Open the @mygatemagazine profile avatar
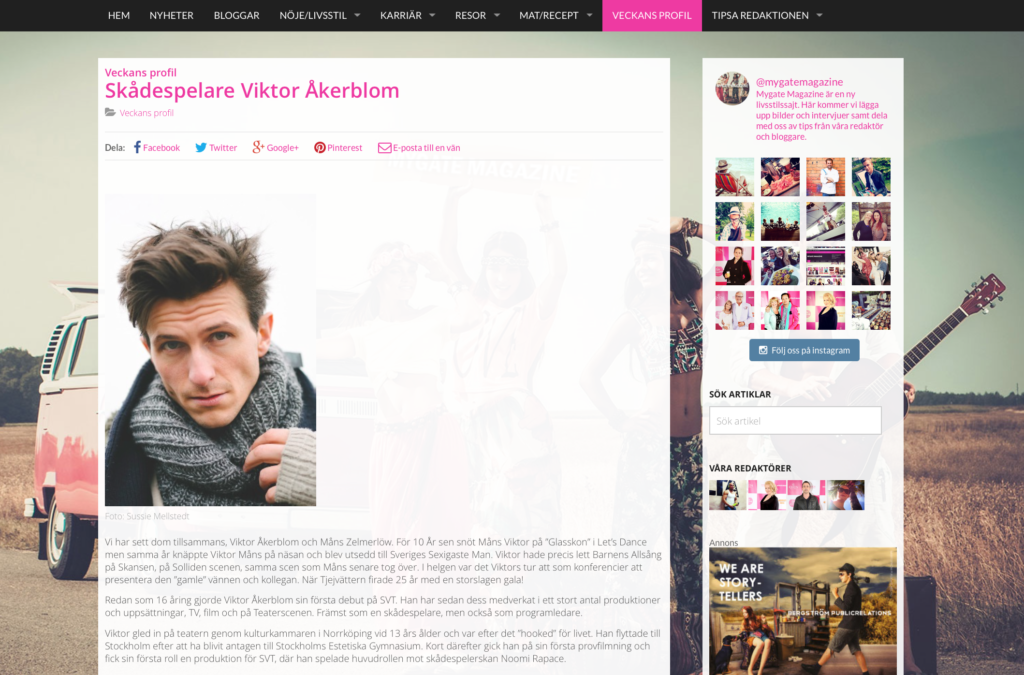 [x=732, y=88]
